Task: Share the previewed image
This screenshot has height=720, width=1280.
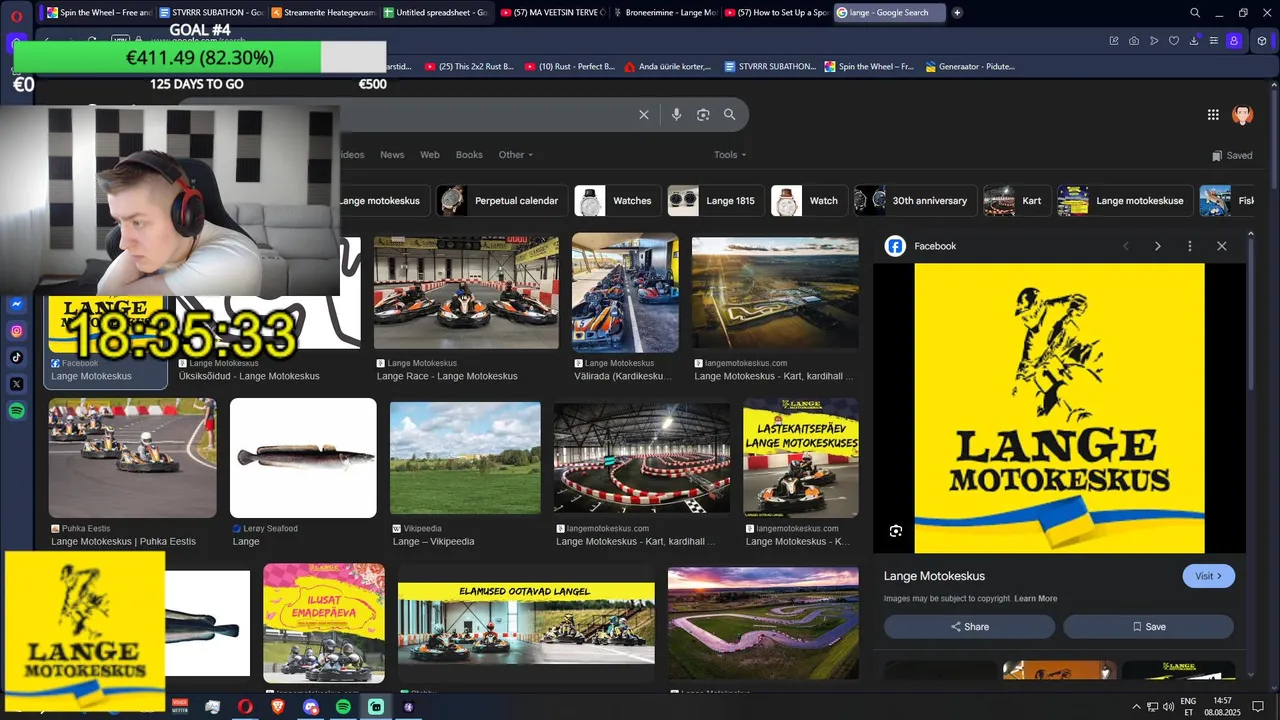Action: [x=969, y=627]
